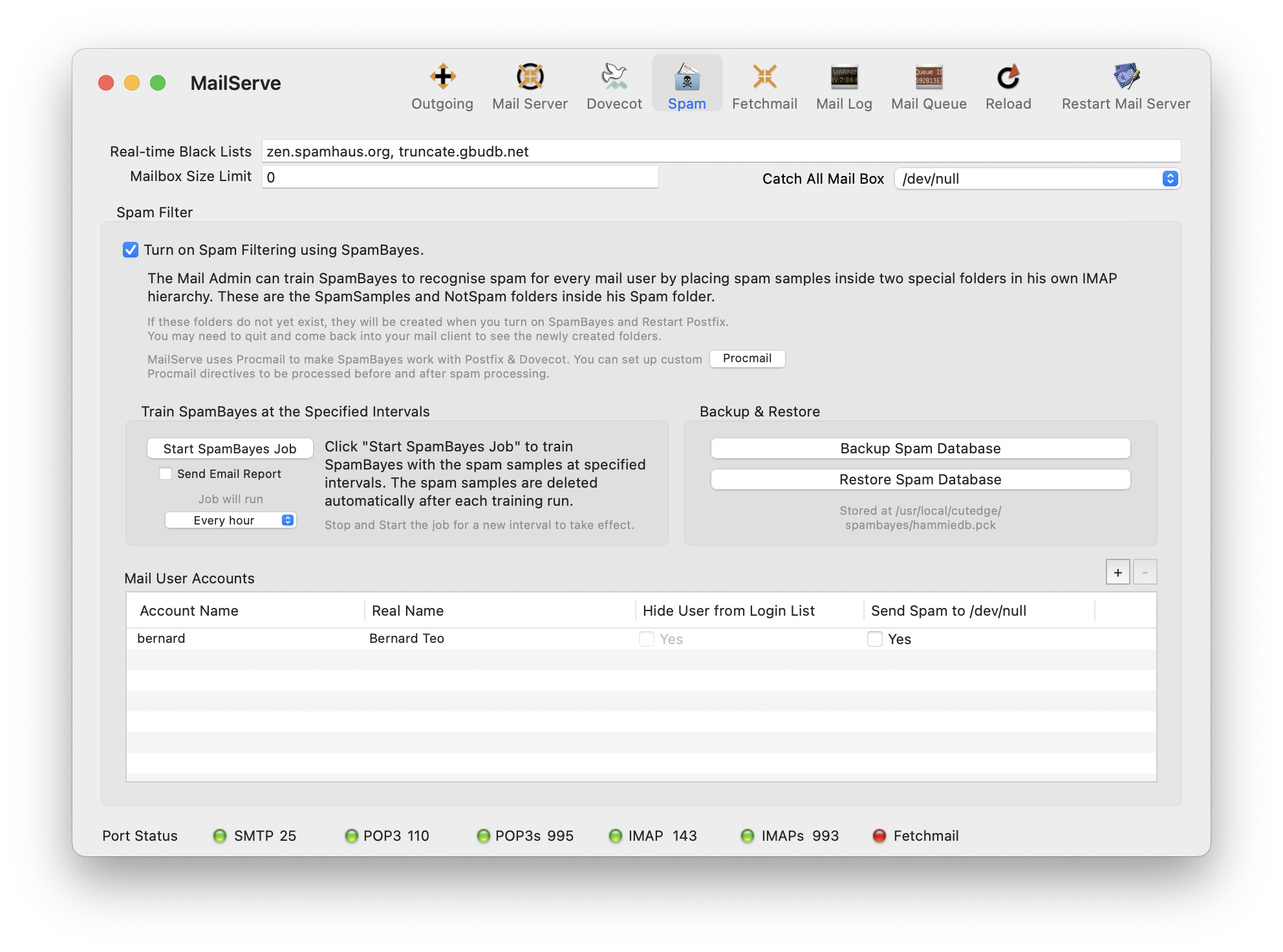Screen dimensions: 1283x952
Task: Click the Reload arrow icon
Action: pos(1008,77)
